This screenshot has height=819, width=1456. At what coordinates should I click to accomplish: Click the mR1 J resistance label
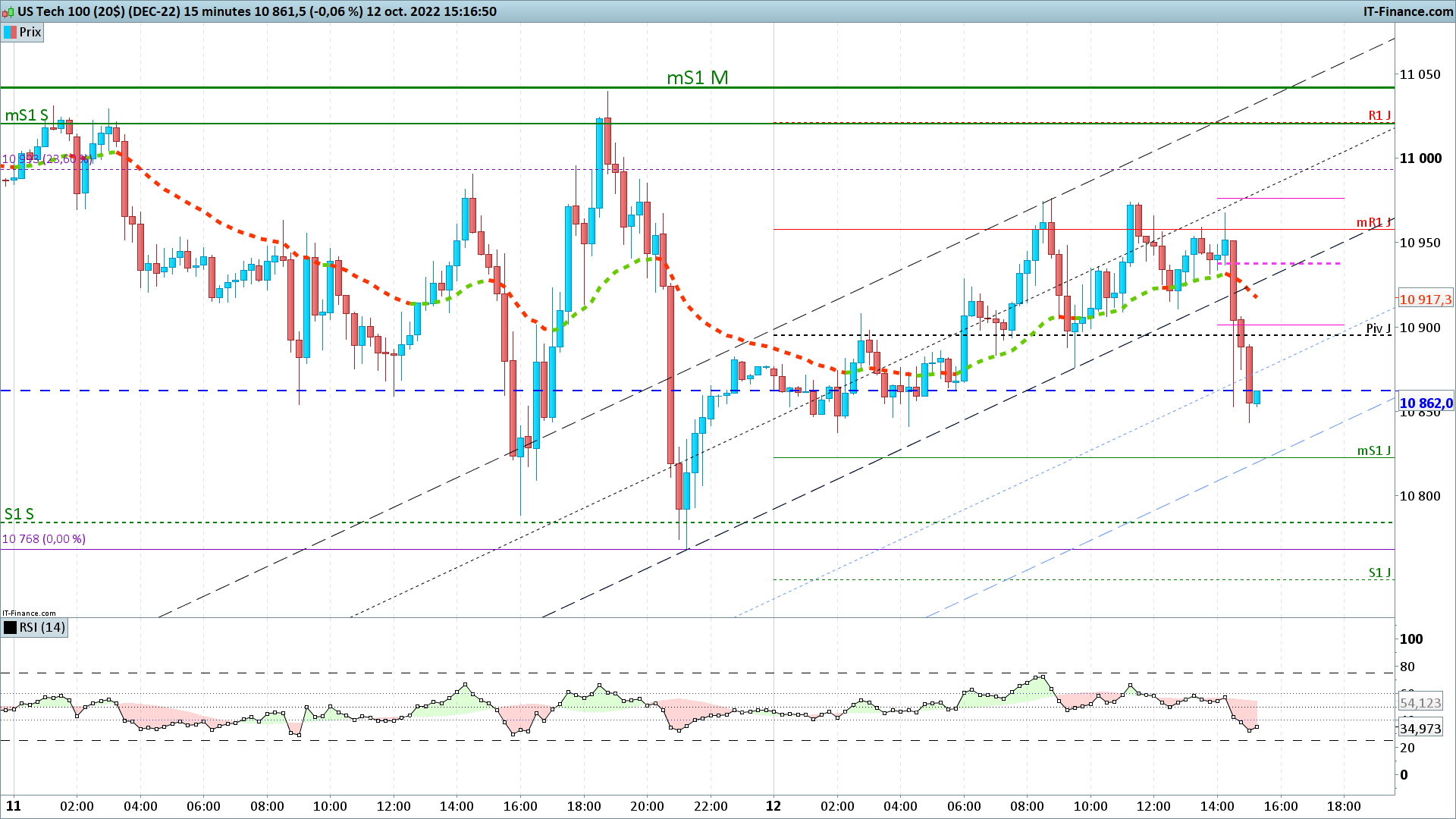tap(1374, 222)
